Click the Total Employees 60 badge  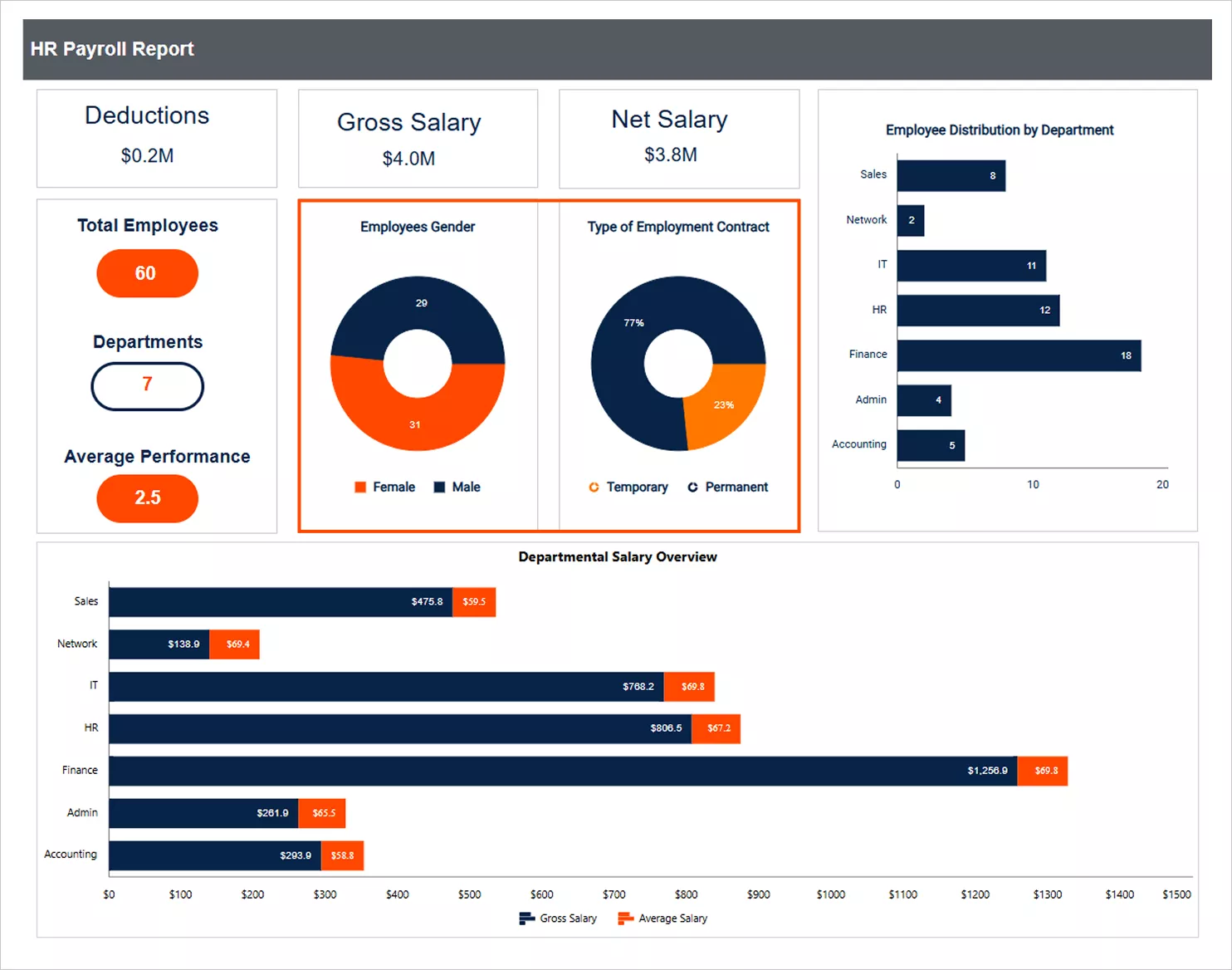147,273
